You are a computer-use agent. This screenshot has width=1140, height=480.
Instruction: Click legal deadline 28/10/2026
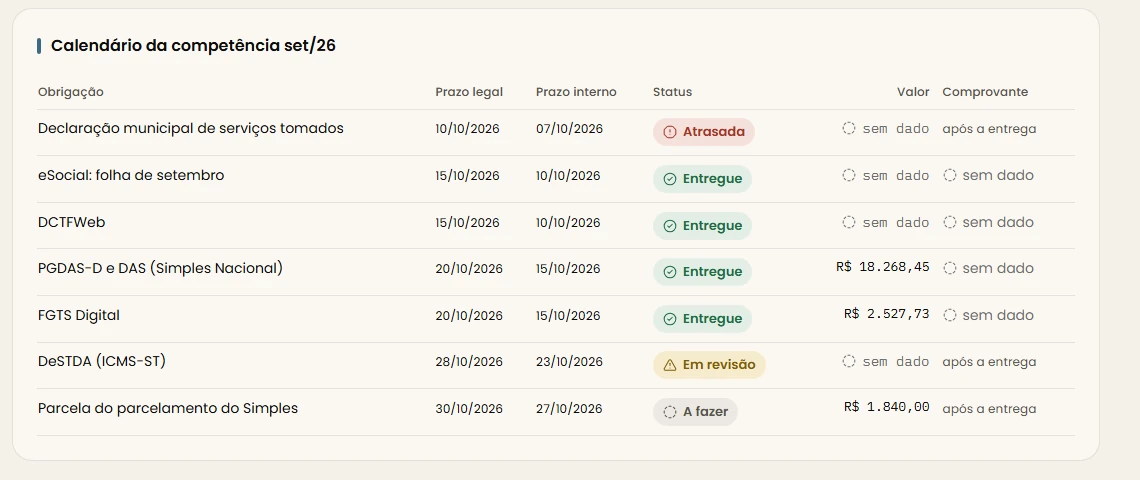[469, 362]
